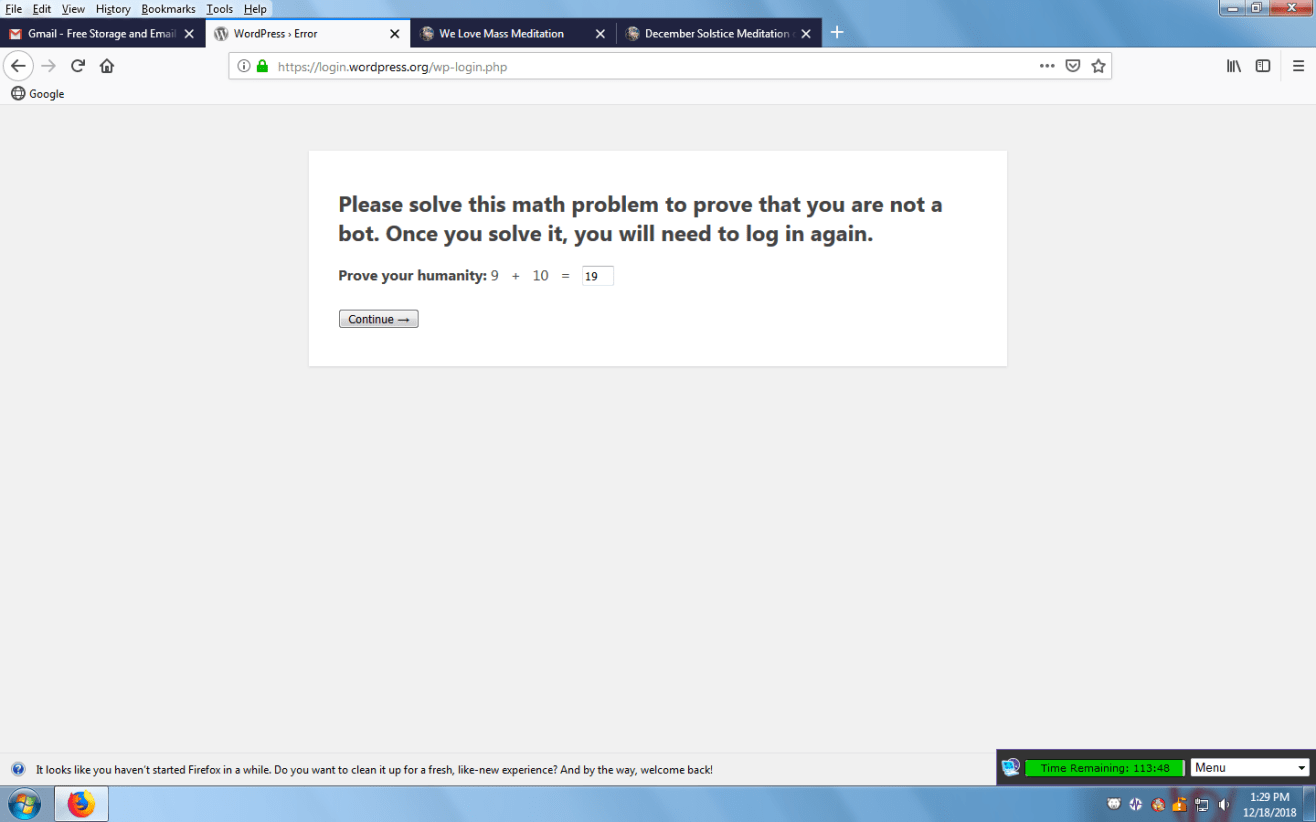
Task: Bookmark this page with star icon
Action: pos(1098,66)
